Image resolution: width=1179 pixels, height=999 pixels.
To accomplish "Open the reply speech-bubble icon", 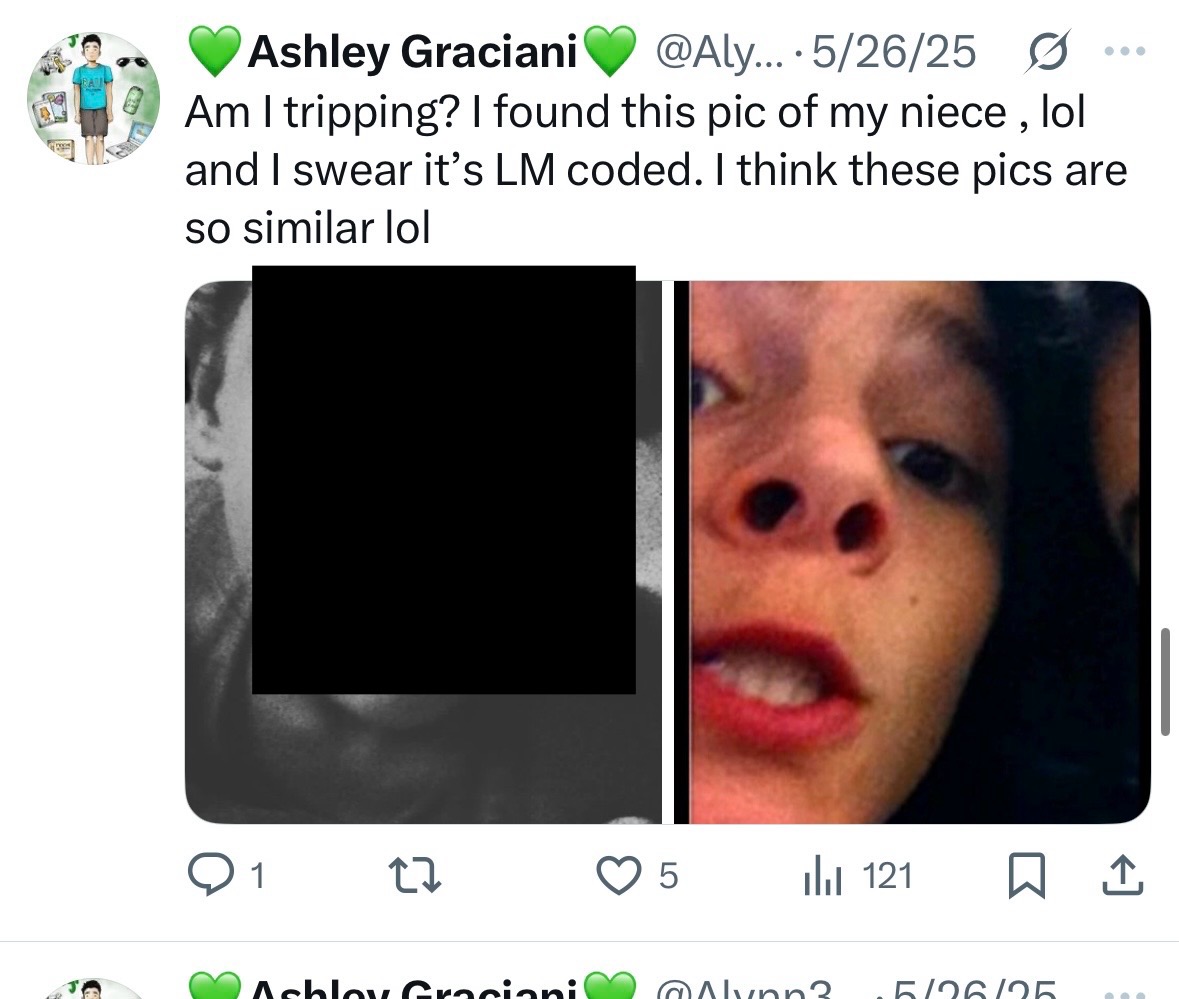I will tap(210, 875).
